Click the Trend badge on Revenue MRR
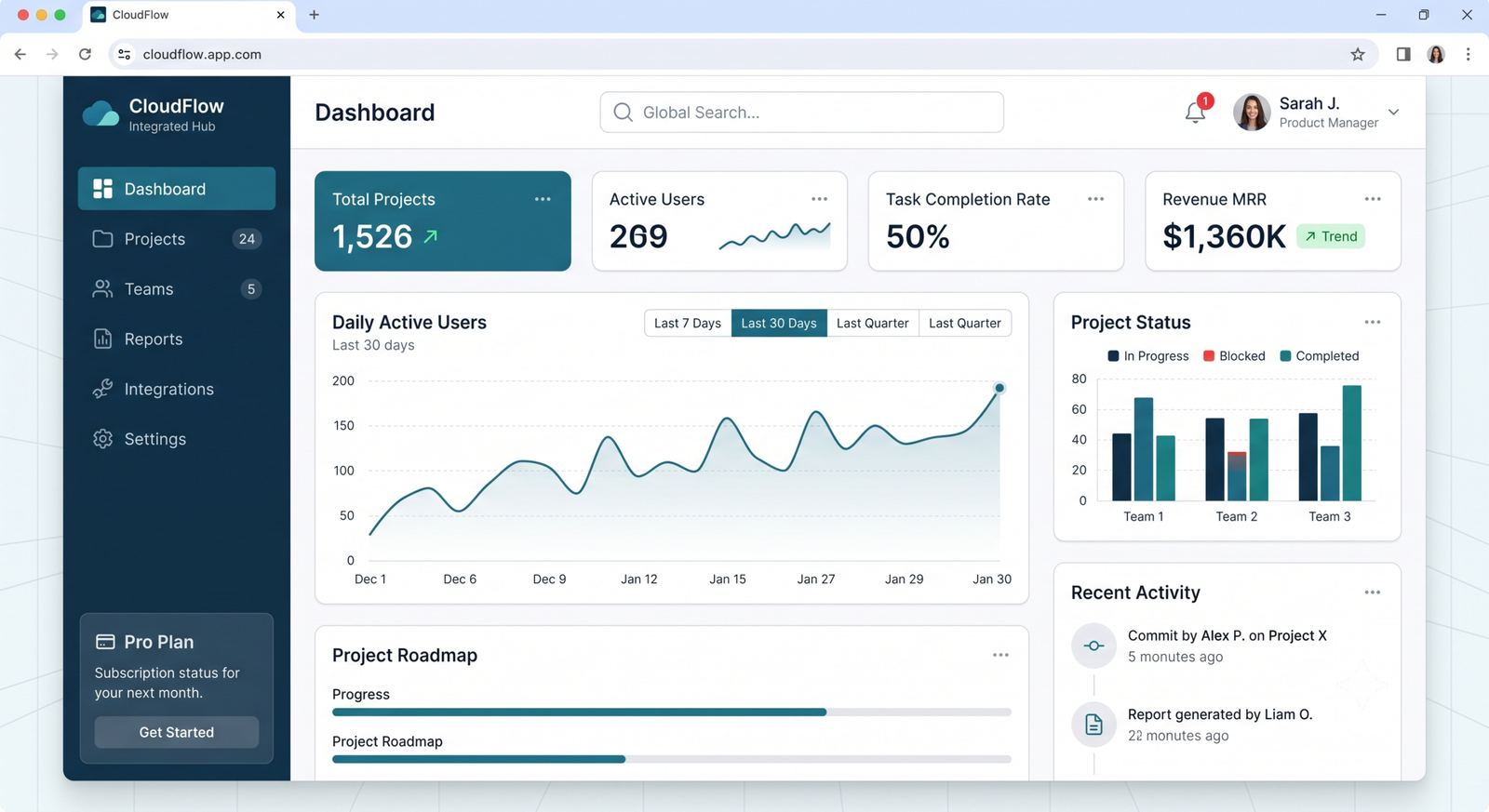The height and width of the screenshot is (812, 1489). [1331, 236]
